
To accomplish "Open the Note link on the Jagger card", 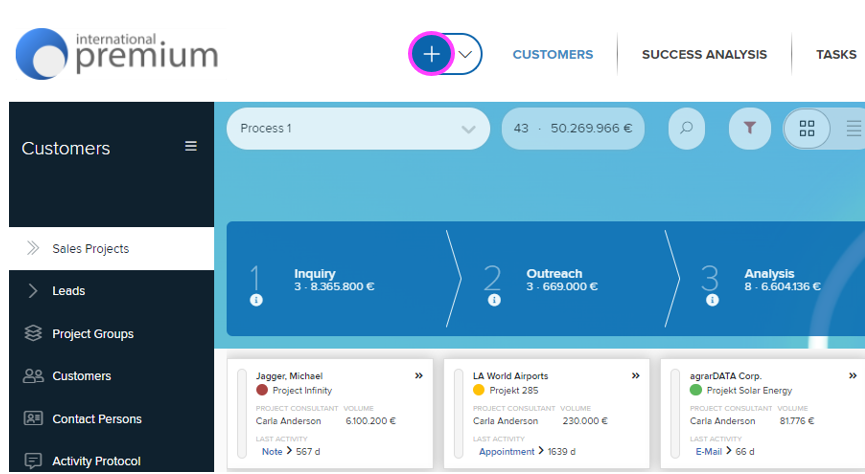I will coord(272,452).
